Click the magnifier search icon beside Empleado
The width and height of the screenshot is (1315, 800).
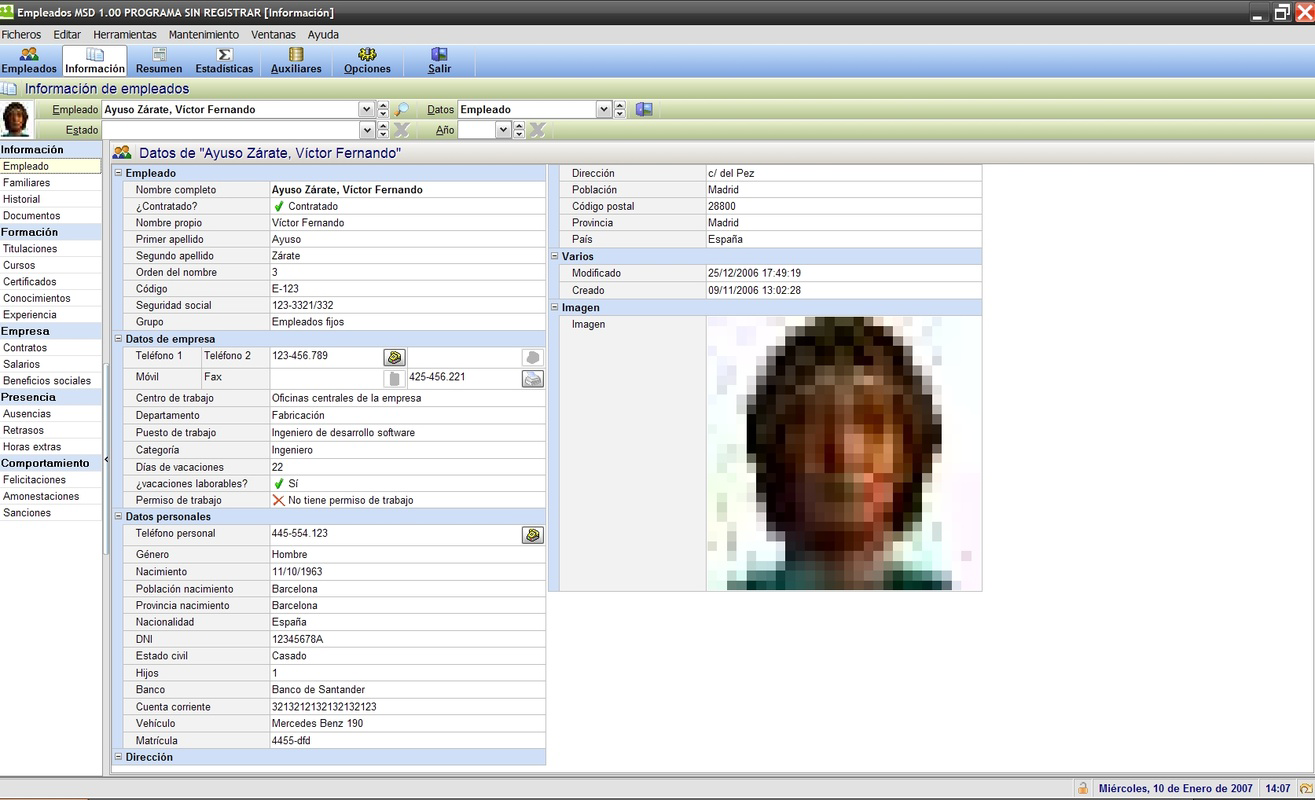click(x=401, y=109)
